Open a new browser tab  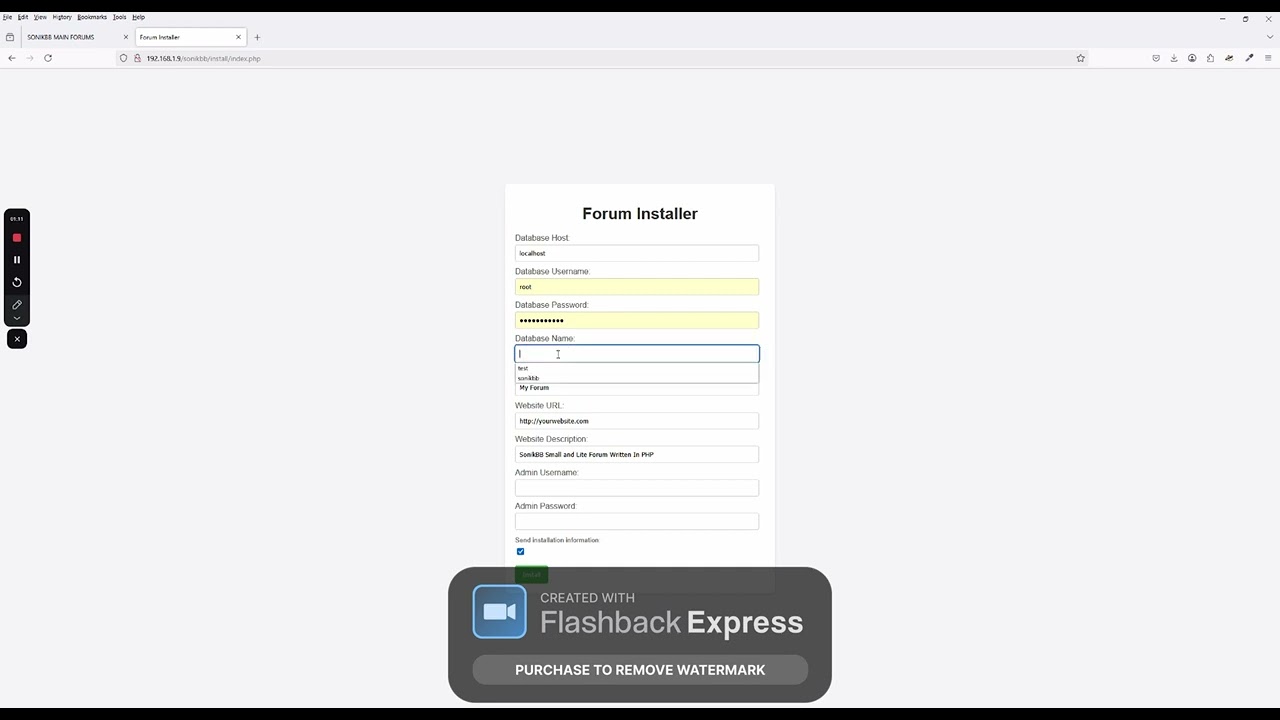[x=257, y=37]
